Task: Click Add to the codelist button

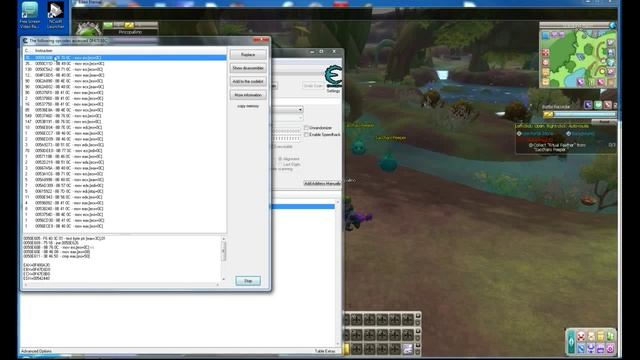Action: click(248, 82)
